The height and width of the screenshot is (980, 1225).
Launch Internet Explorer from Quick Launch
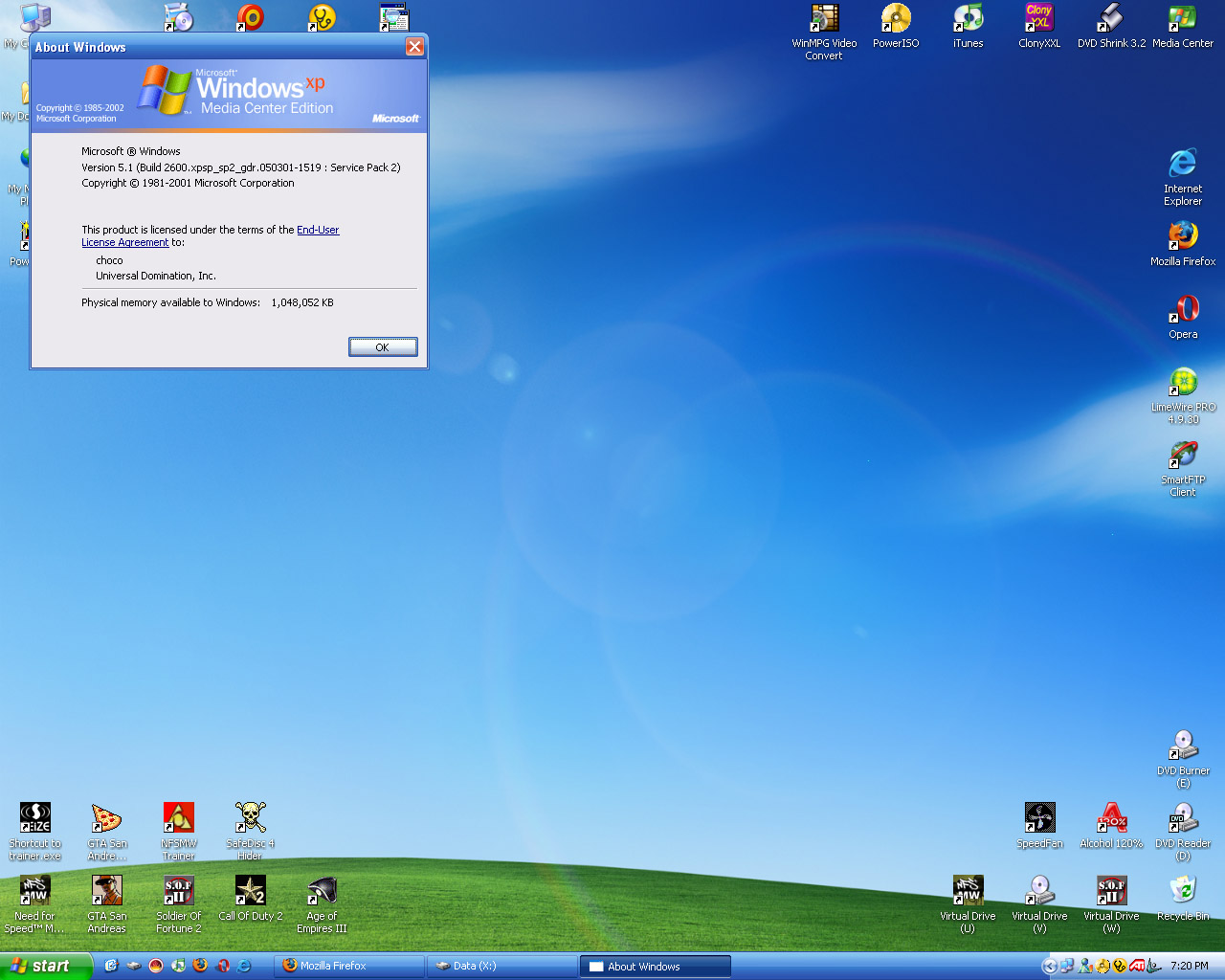click(x=244, y=966)
